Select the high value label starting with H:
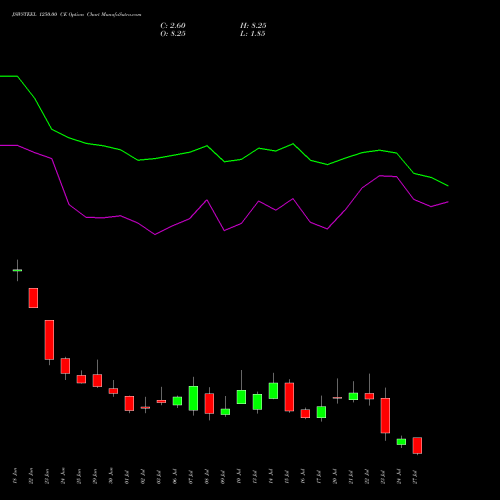This screenshot has width=500, height=500. click(253, 26)
